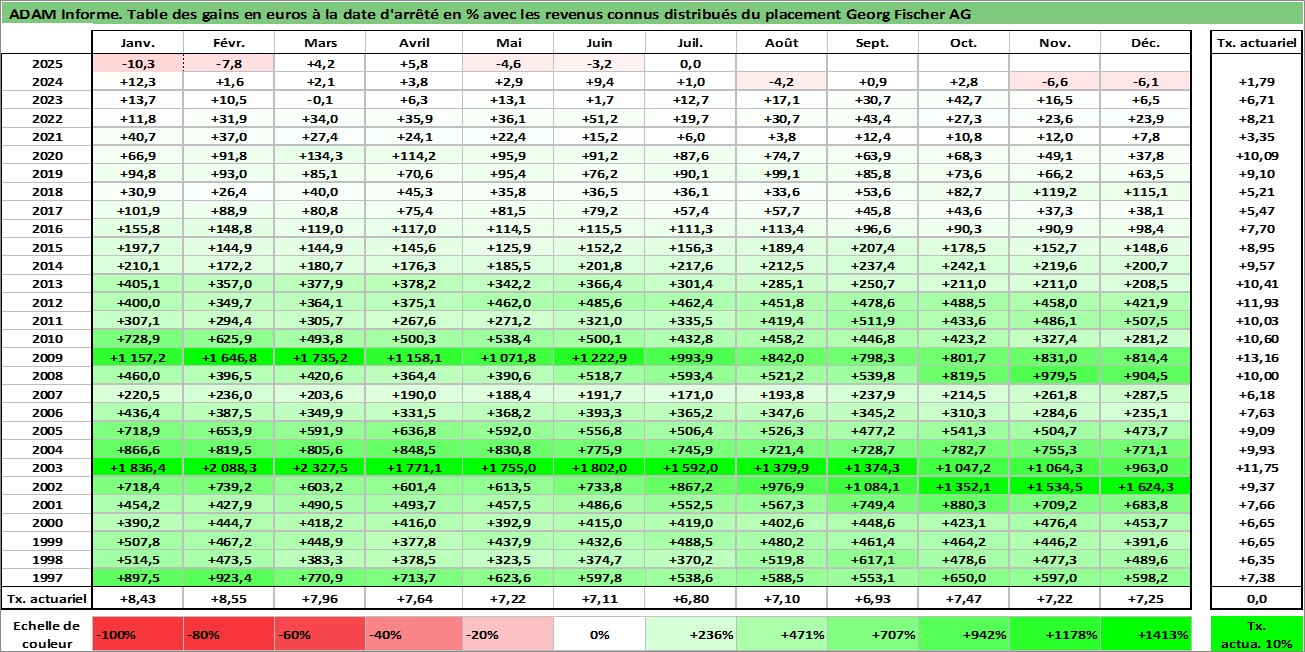
Task: Click the 'ADAM Informe' title banner text
Action: click(x=490, y=14)
